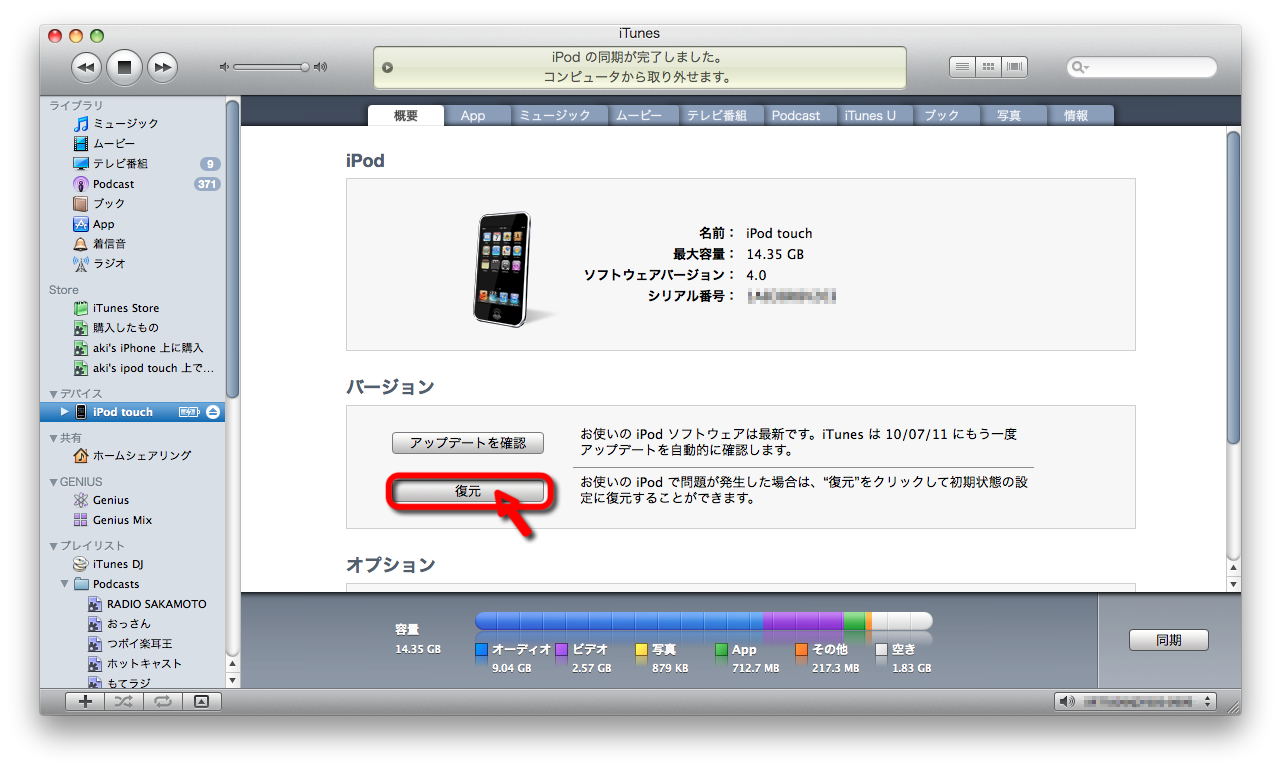1280x770 pixels.
Task: Click the 同期 sync button
Action: (1169, 640)
